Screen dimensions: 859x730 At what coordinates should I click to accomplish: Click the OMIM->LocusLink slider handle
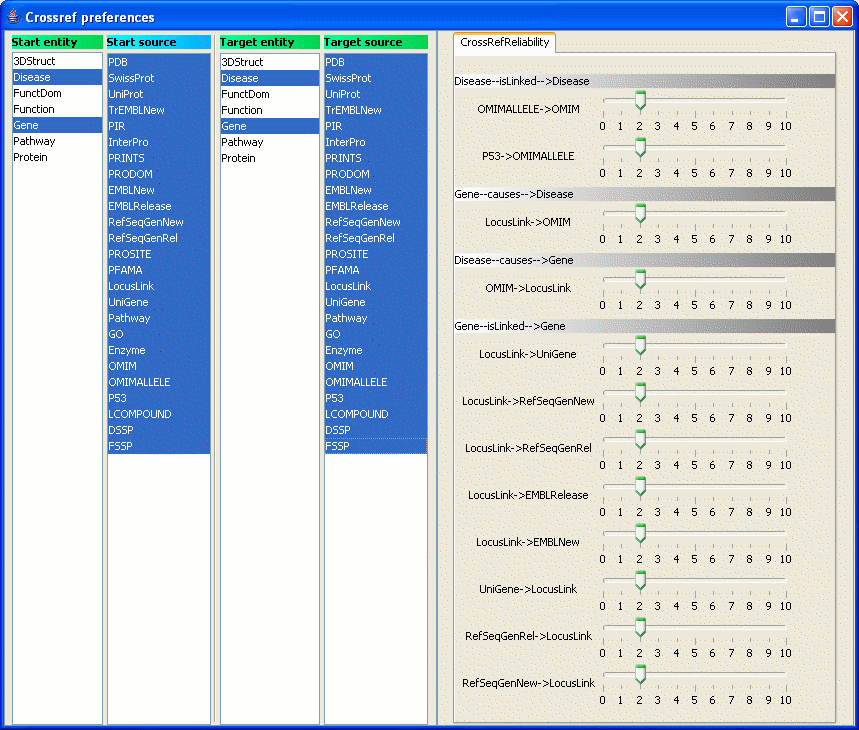click(x=640, y=279)
